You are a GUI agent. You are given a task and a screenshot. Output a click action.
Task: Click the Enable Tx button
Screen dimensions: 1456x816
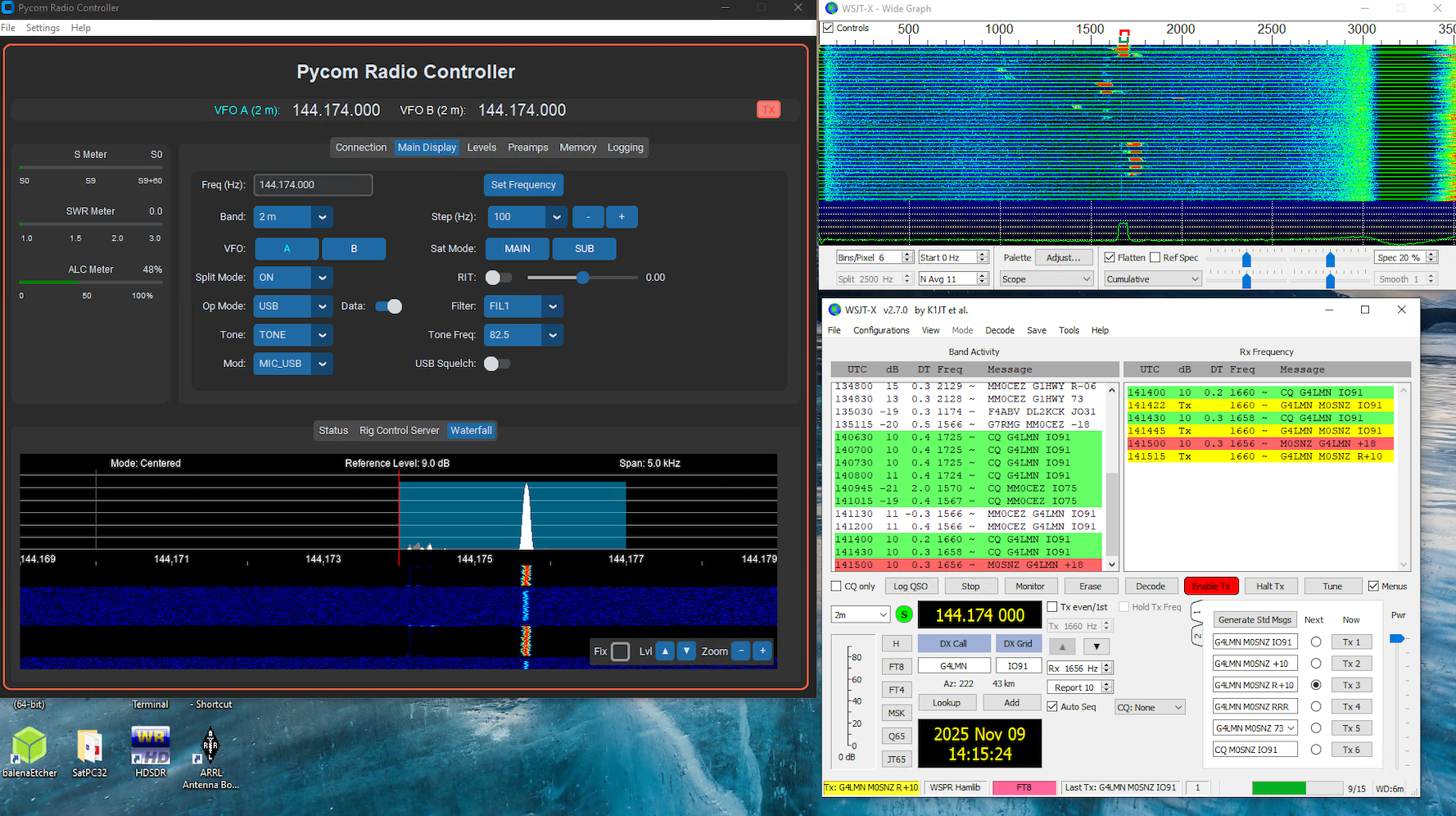pos(1211,585)
